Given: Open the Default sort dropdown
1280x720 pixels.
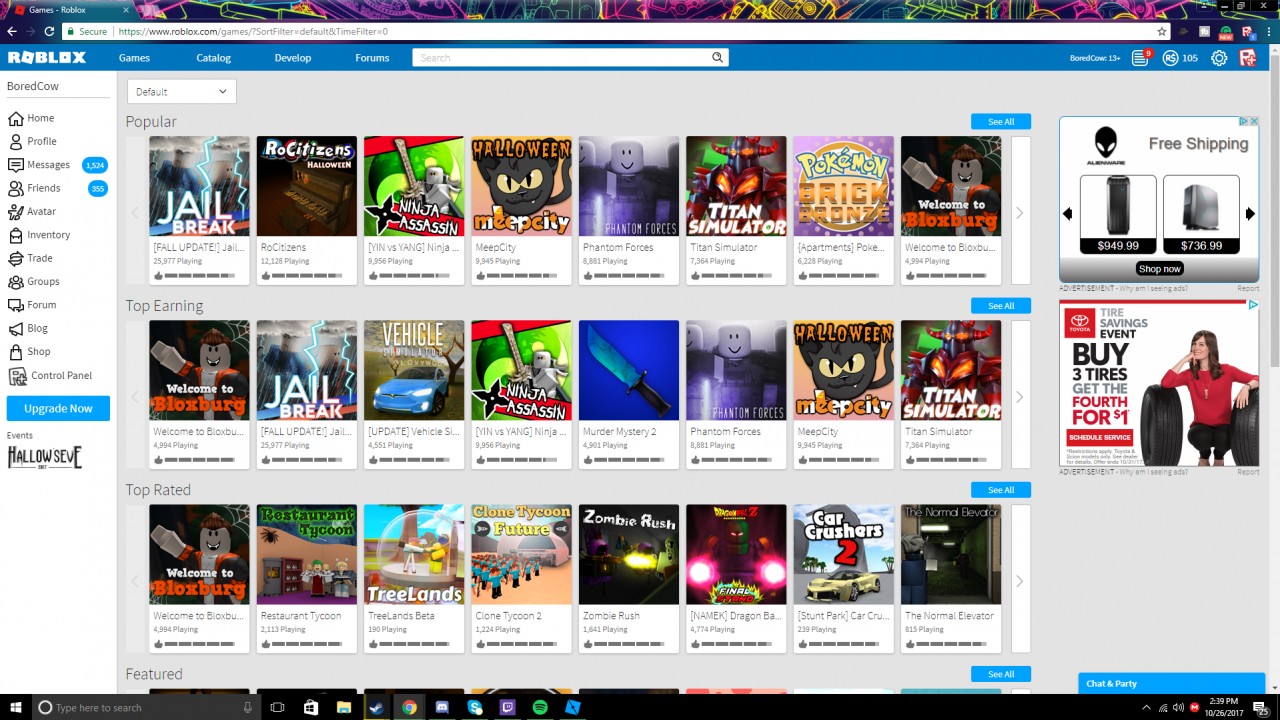Looking at the screenshot, I should click(x=182, y=91).
